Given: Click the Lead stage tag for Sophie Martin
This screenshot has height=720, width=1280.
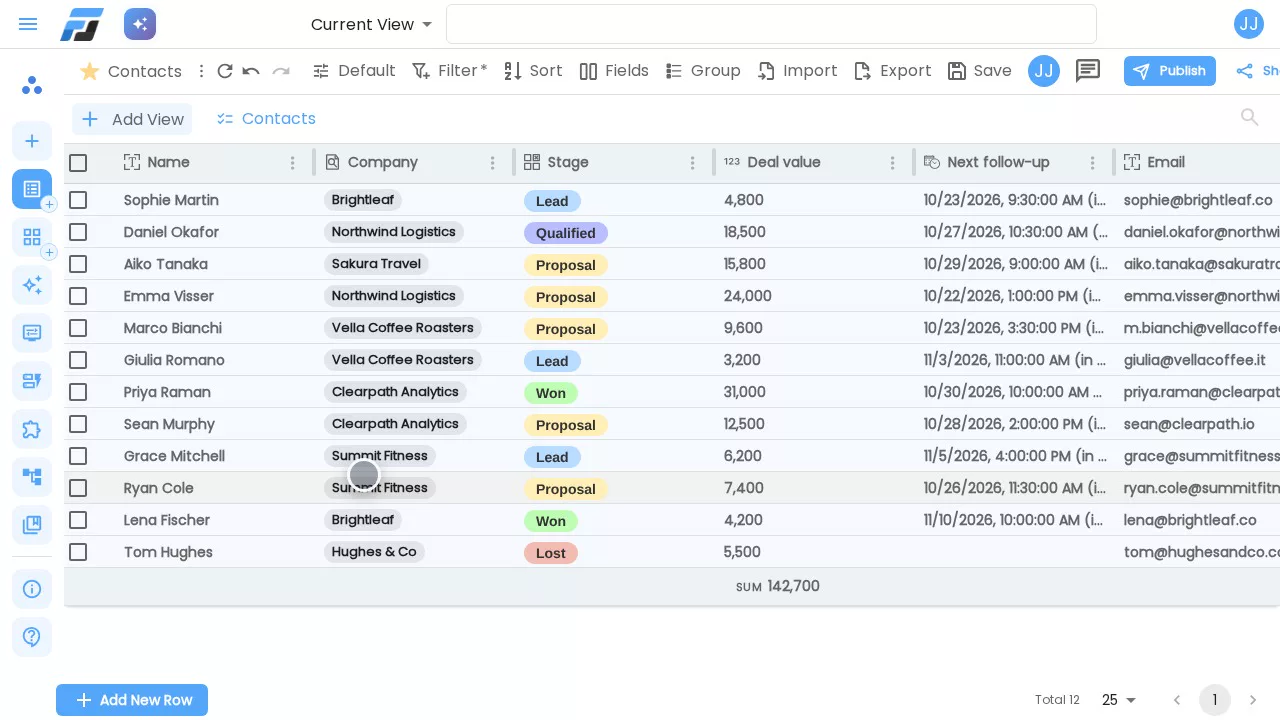Looking at the screenshot, I should click(552, 201).
